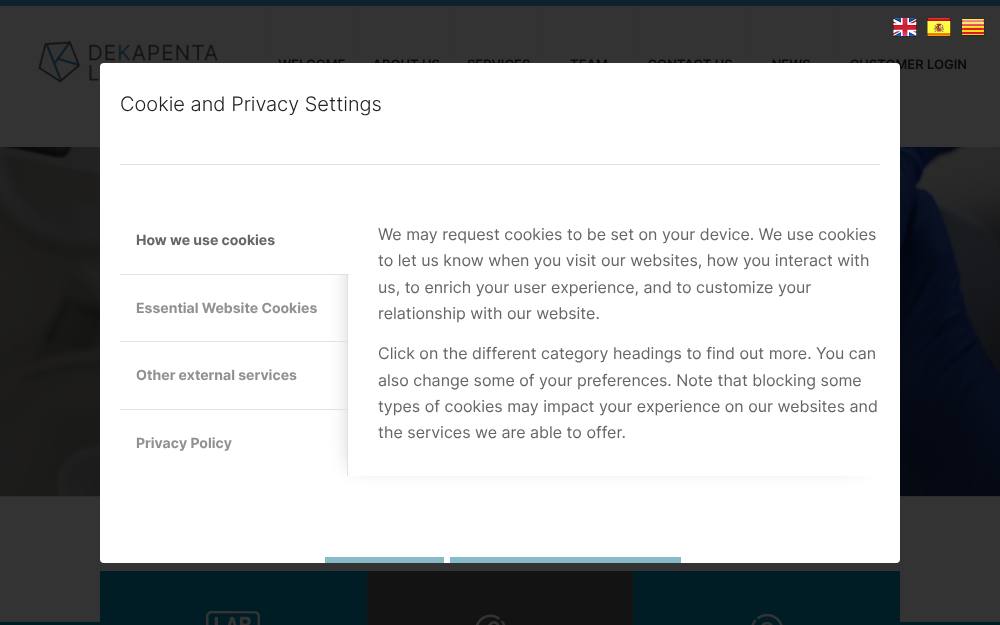Click the paragraph starting 'Click on the different'
The width and height of the screenshot is (1000, 625).
click(x=628, y=393)
